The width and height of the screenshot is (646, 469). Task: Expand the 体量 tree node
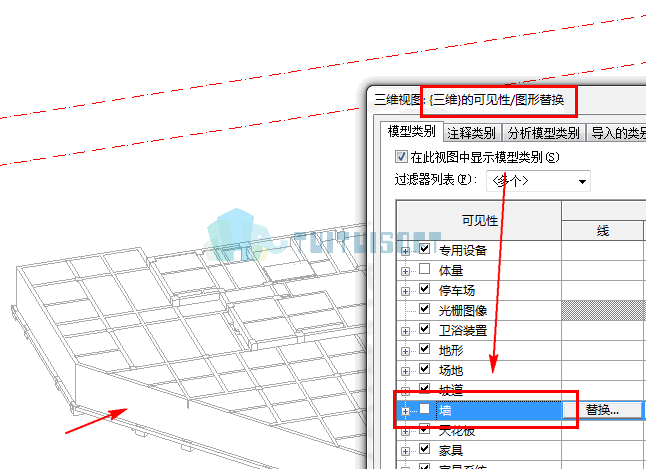pos(405,271)
